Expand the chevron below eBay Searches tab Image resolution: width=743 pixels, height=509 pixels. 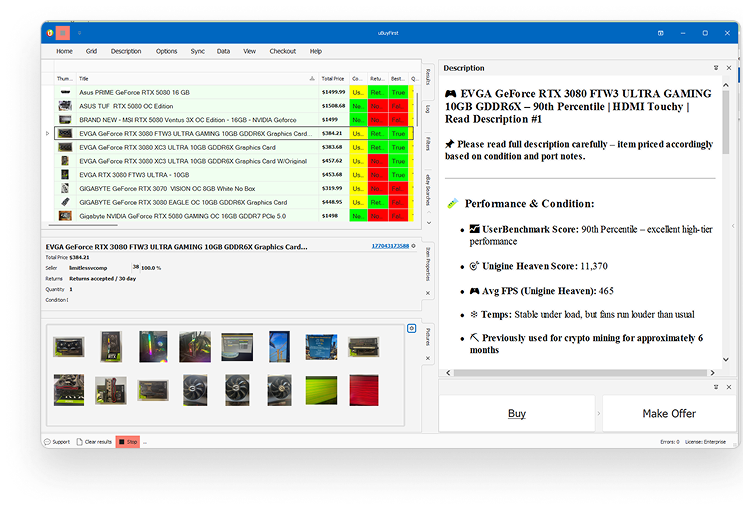coord(429,223)
